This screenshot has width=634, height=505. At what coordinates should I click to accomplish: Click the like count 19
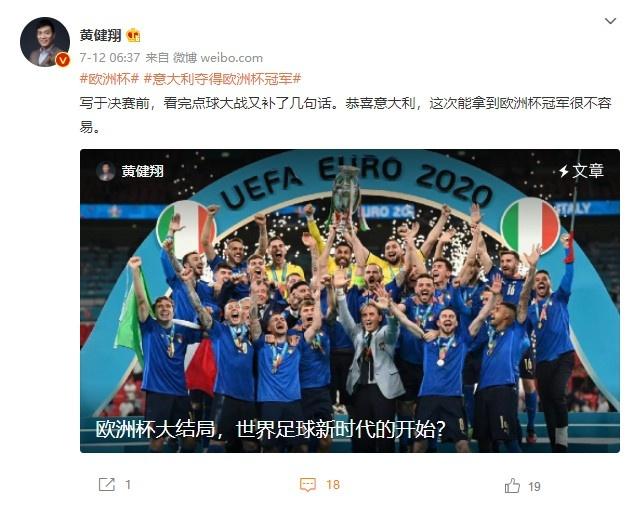click(534, 486)
